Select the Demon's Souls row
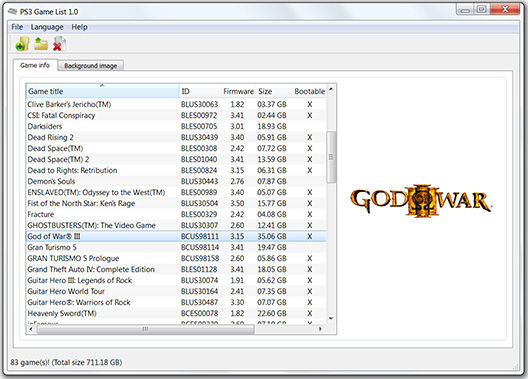The height and width of the screenshot is (379, 528). pyautogui.click(x=176, y=181)
